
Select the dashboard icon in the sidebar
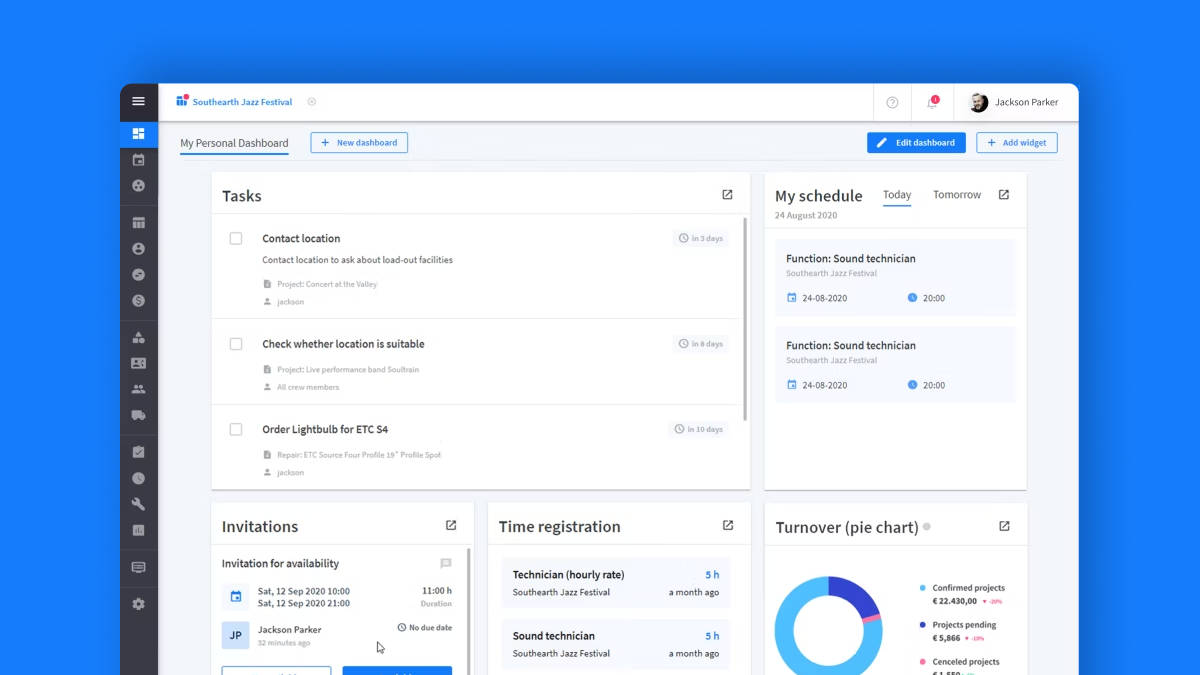[138, 133]
